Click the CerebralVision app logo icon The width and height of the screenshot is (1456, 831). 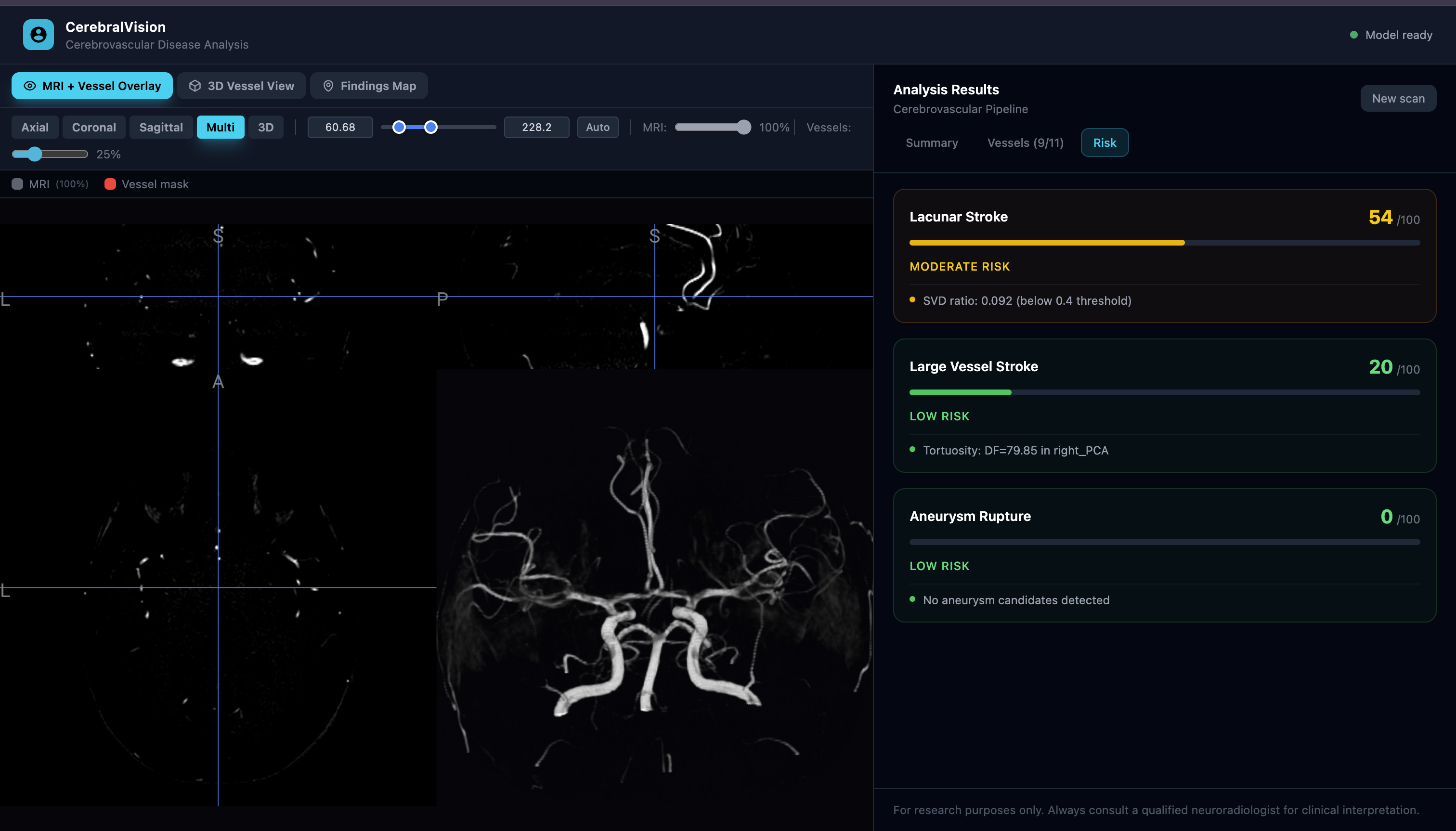[38, 35]
